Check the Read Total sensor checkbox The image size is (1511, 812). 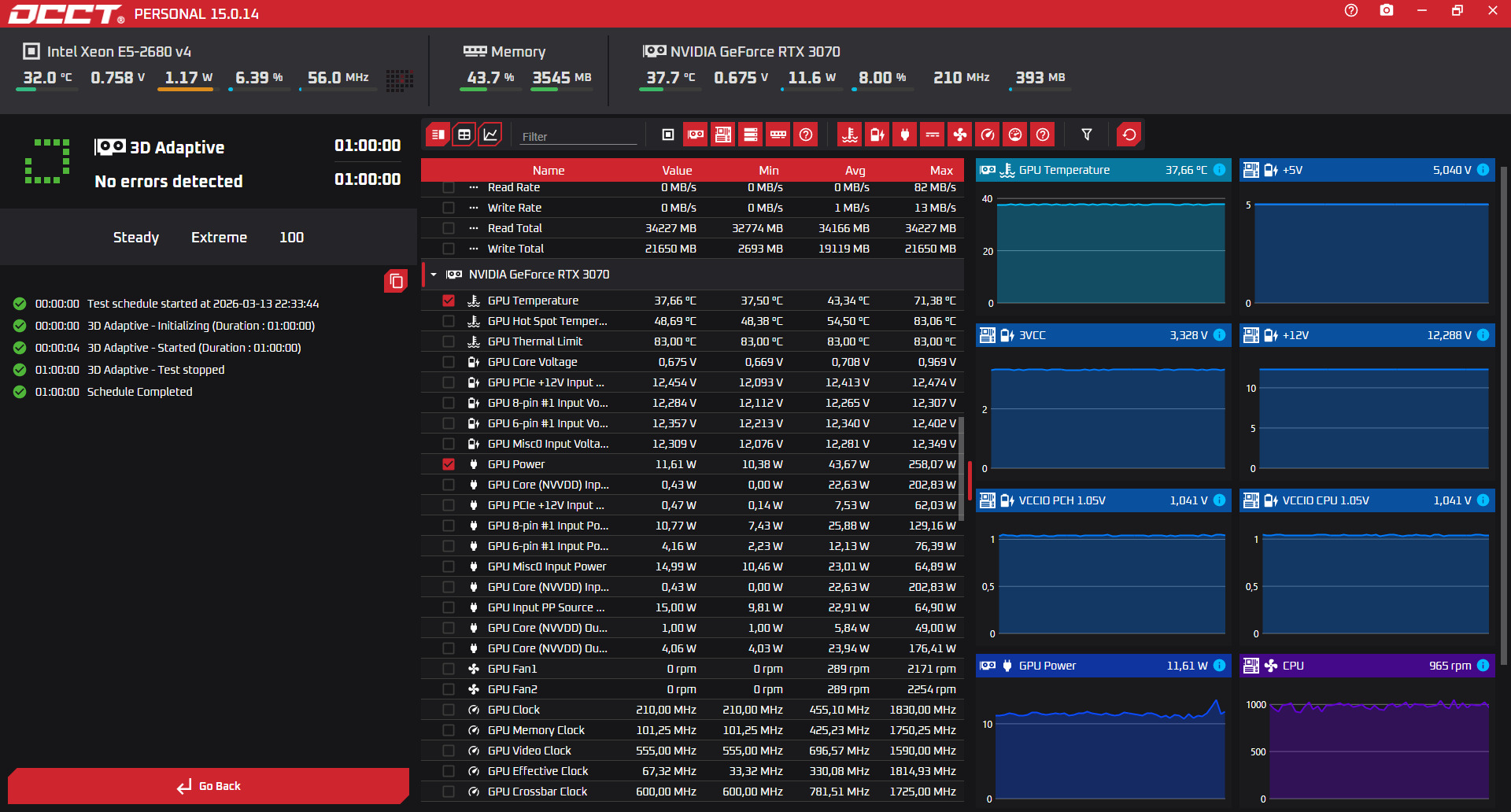[x=449, y=228]
